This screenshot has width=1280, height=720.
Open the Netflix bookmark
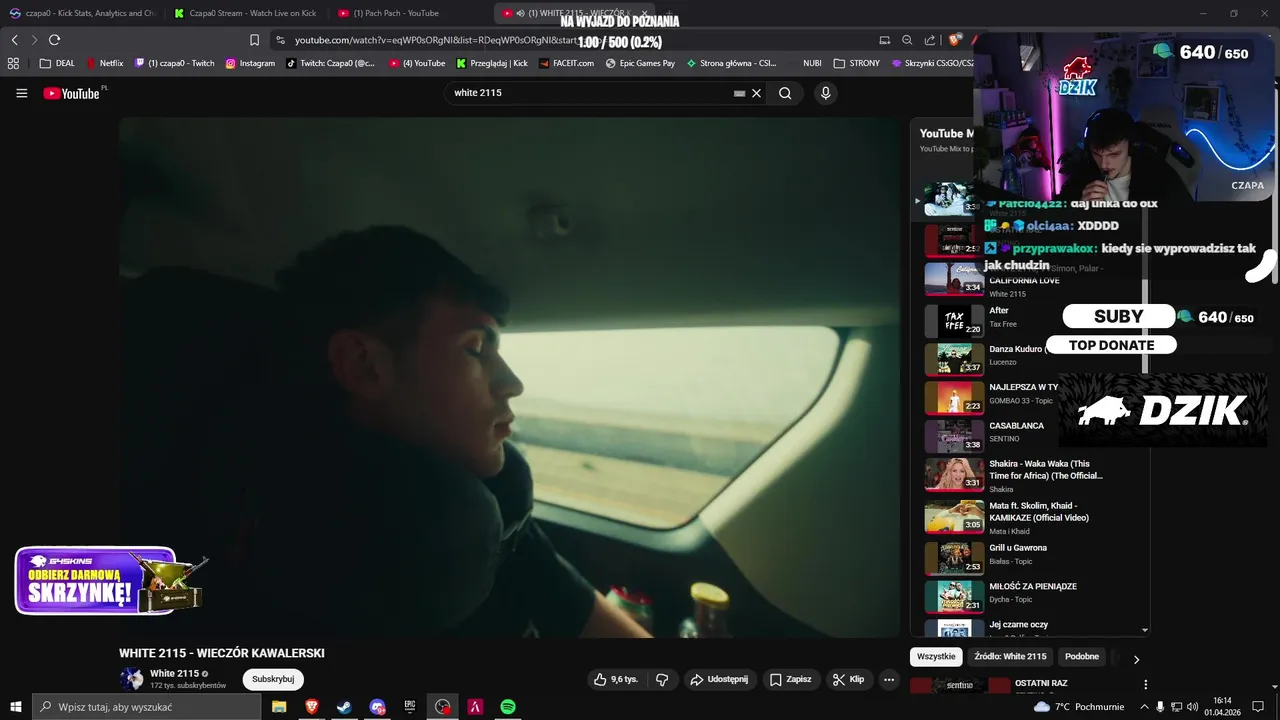[x=105, y=63]
